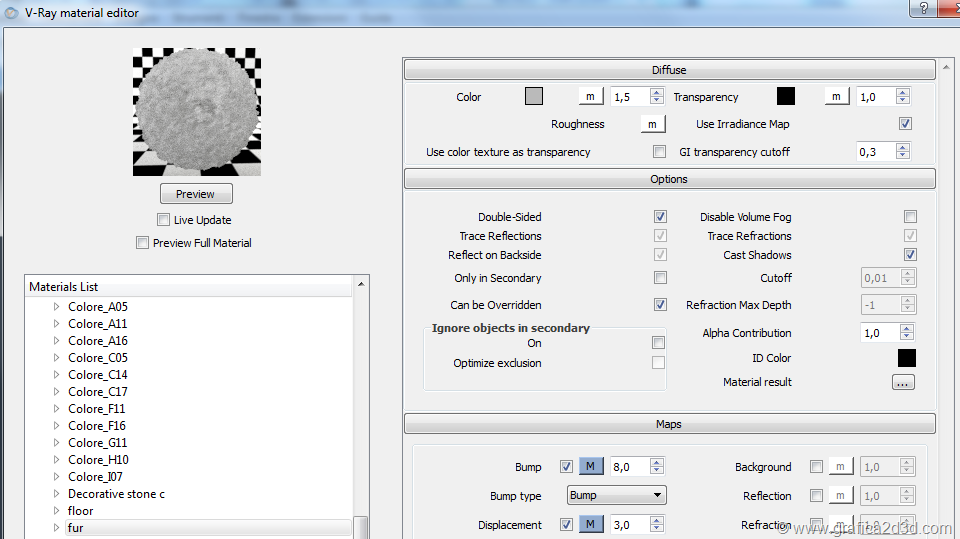Disable the Cast Shadows checkbox
960x539 pixels.
click(910, 255)
